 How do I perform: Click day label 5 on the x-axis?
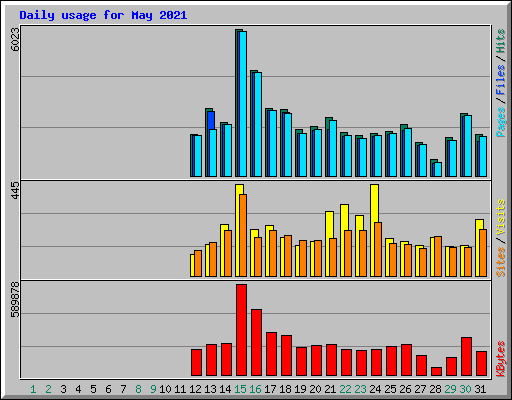93,389
